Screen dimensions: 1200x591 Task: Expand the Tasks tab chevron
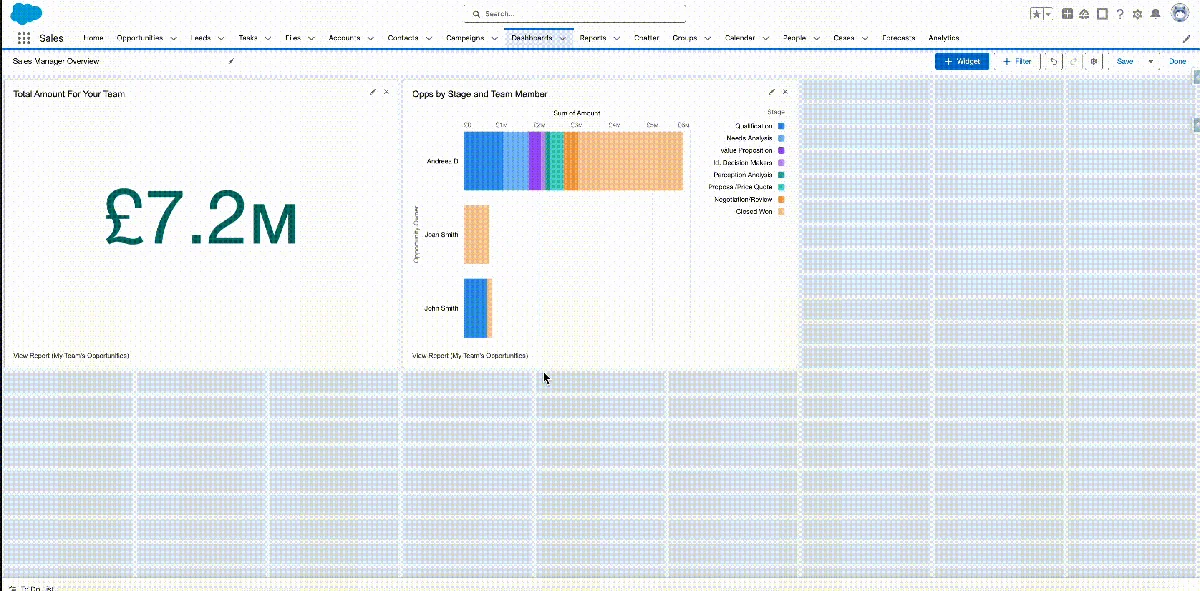point(268,38)
